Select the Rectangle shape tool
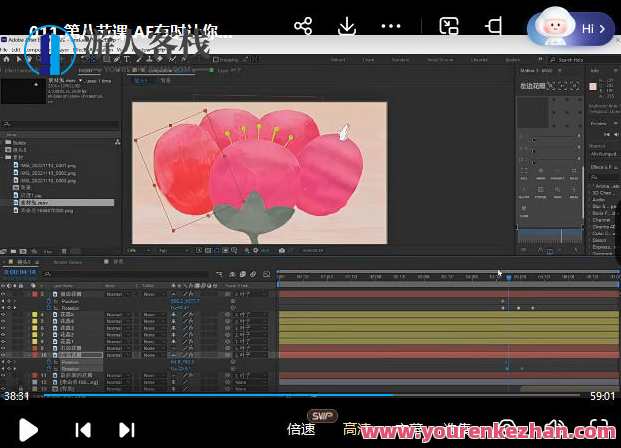This screenshot has height=448, width=621. [x=106, y=59]
